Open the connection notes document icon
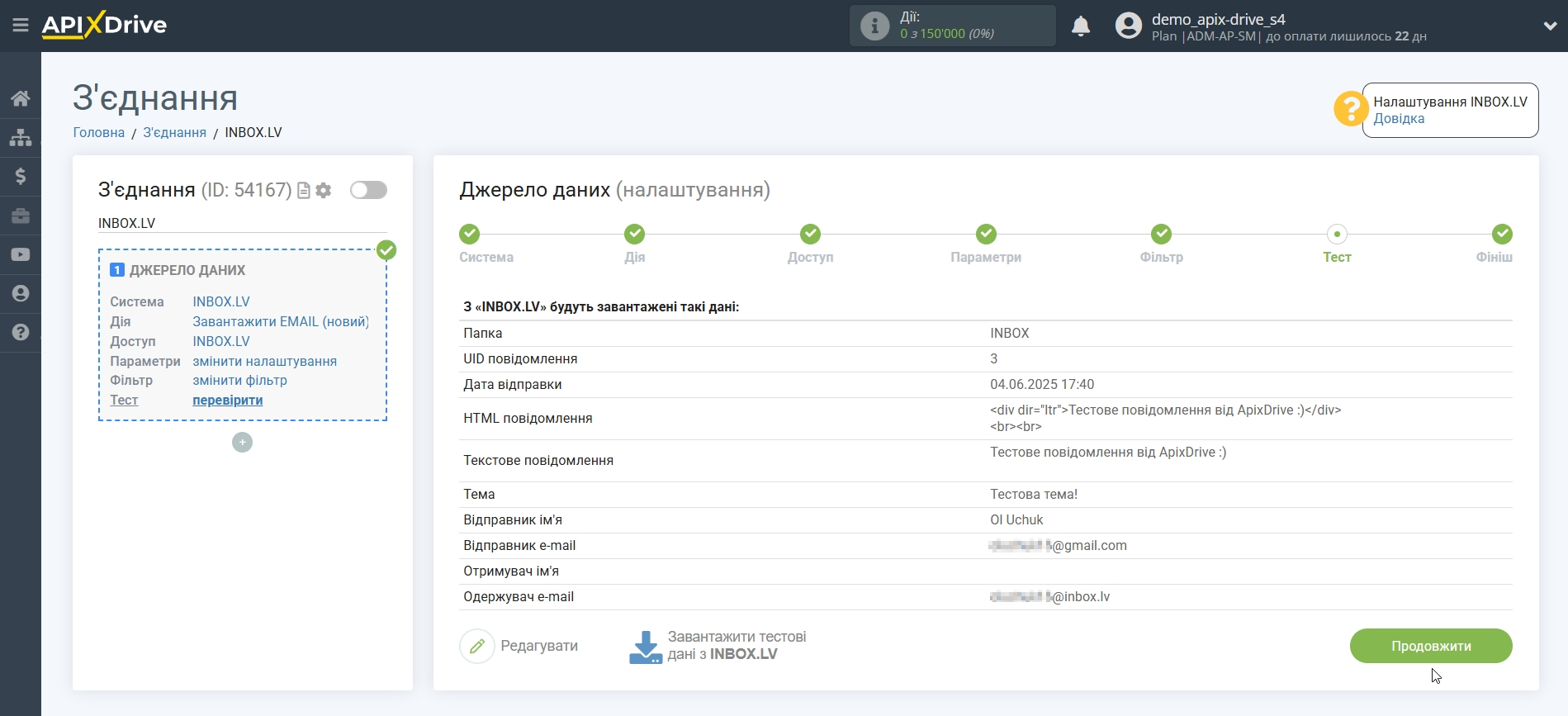The image size is (1568, 716). coord(304,191)
